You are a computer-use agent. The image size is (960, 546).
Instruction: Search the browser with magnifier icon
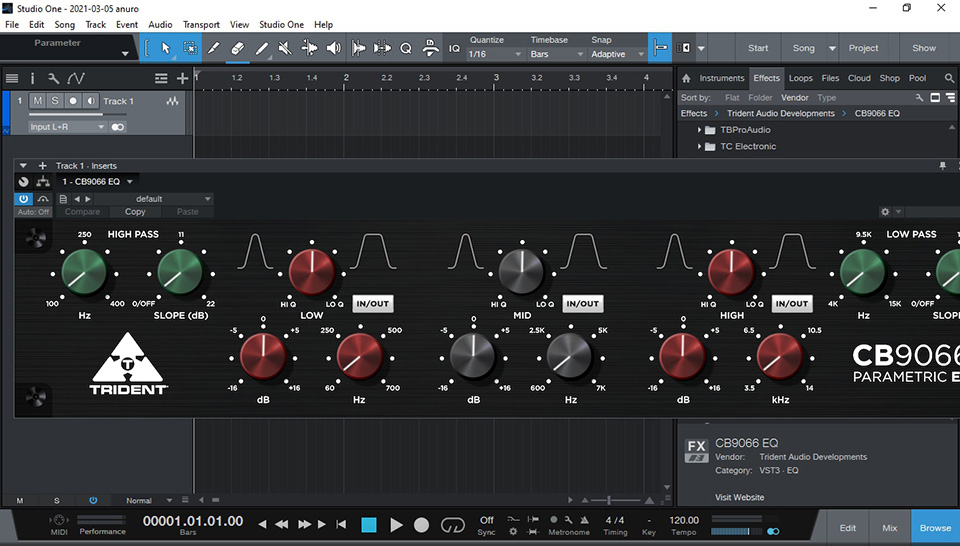(949, 78)
